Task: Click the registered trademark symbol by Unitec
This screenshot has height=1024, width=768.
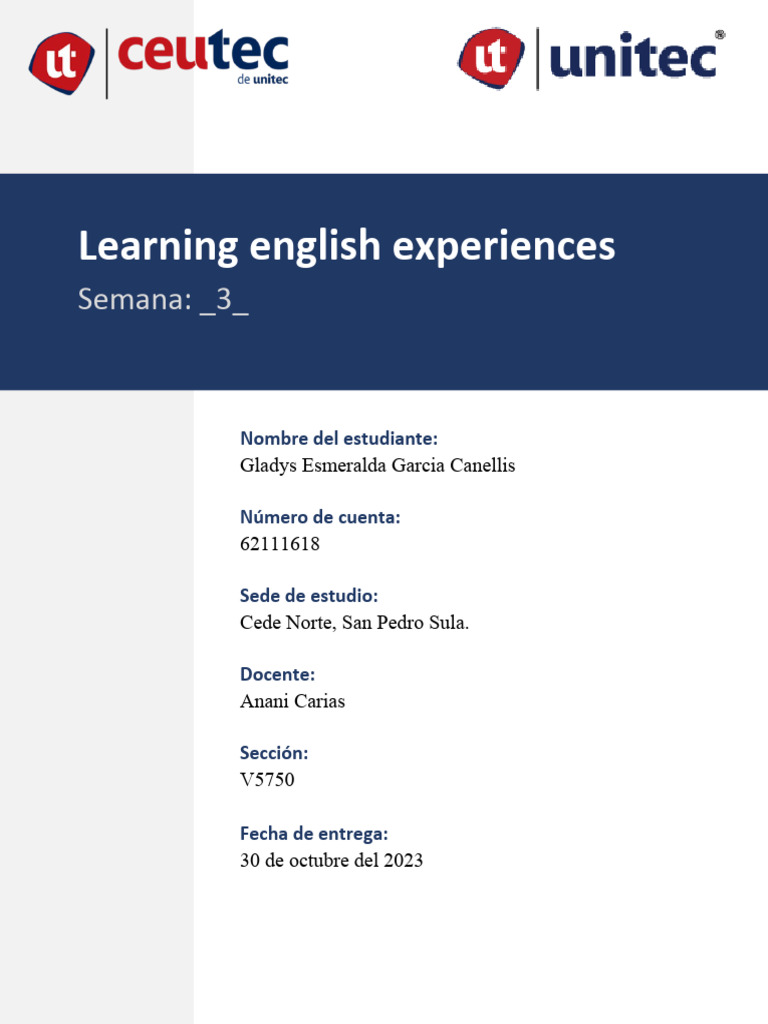Action: point(720,34)
